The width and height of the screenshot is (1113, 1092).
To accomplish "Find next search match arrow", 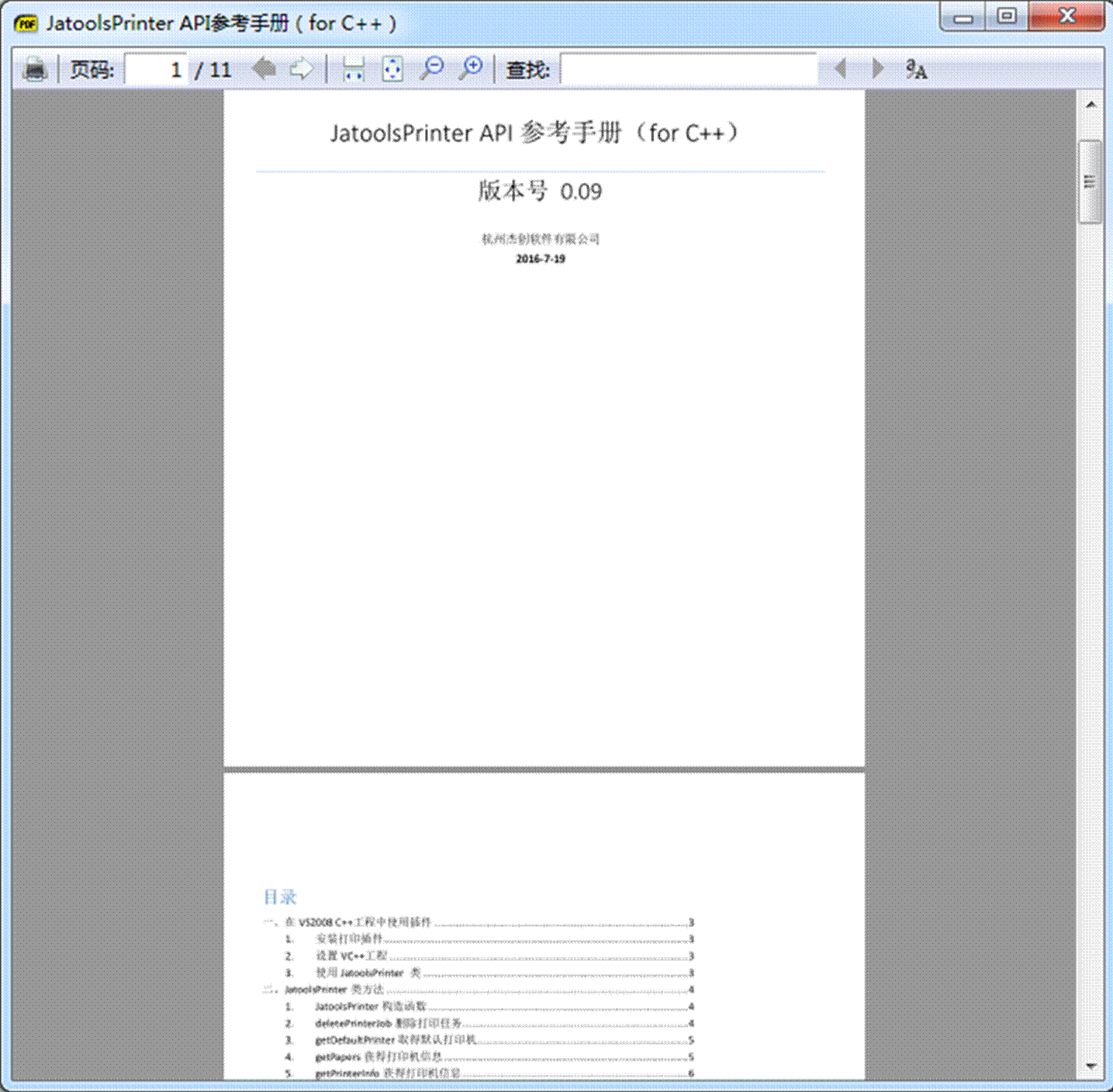I will [877, 69].
